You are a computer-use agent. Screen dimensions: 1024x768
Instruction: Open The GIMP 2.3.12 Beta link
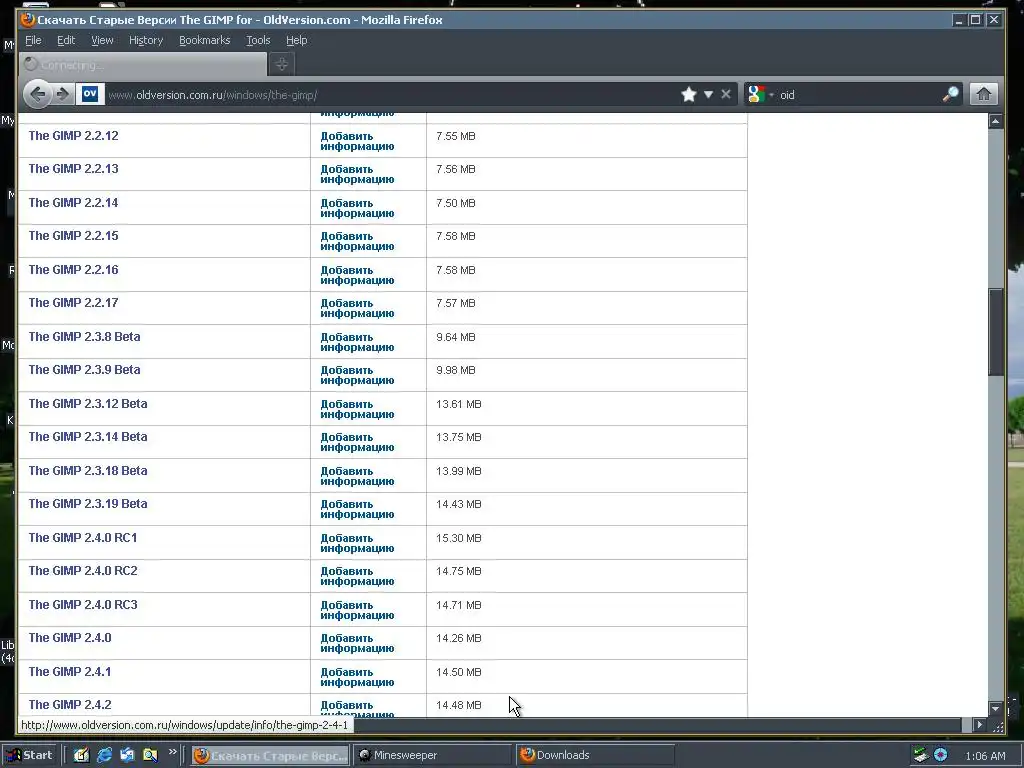pos(88,404)
